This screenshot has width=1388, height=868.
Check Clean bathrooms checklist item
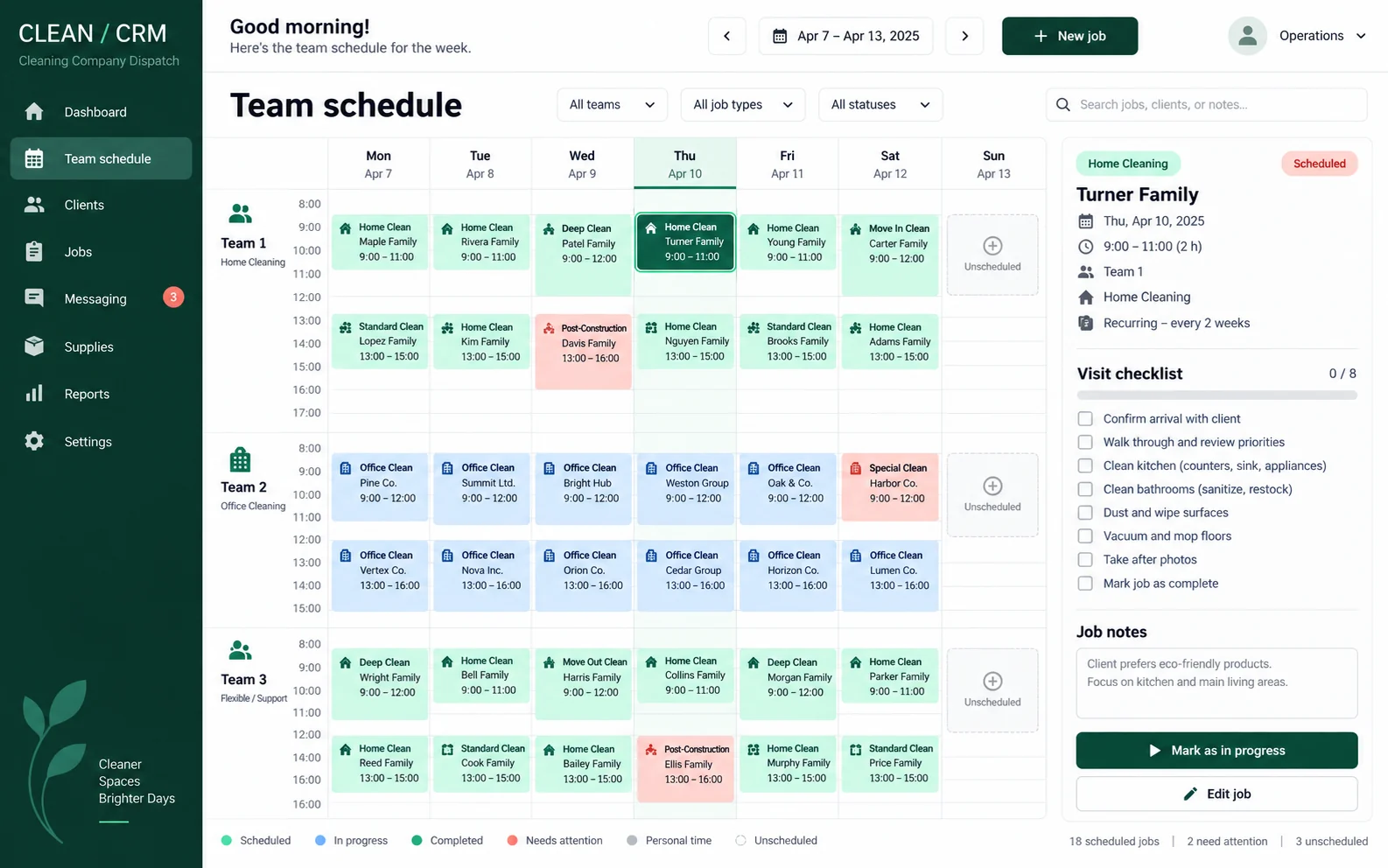coord(1085,489)
